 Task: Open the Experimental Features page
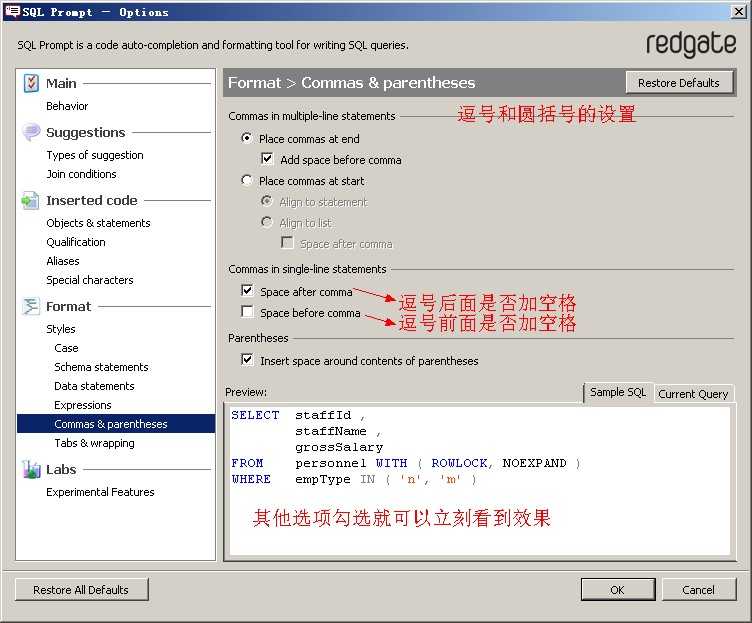[100, 492]
